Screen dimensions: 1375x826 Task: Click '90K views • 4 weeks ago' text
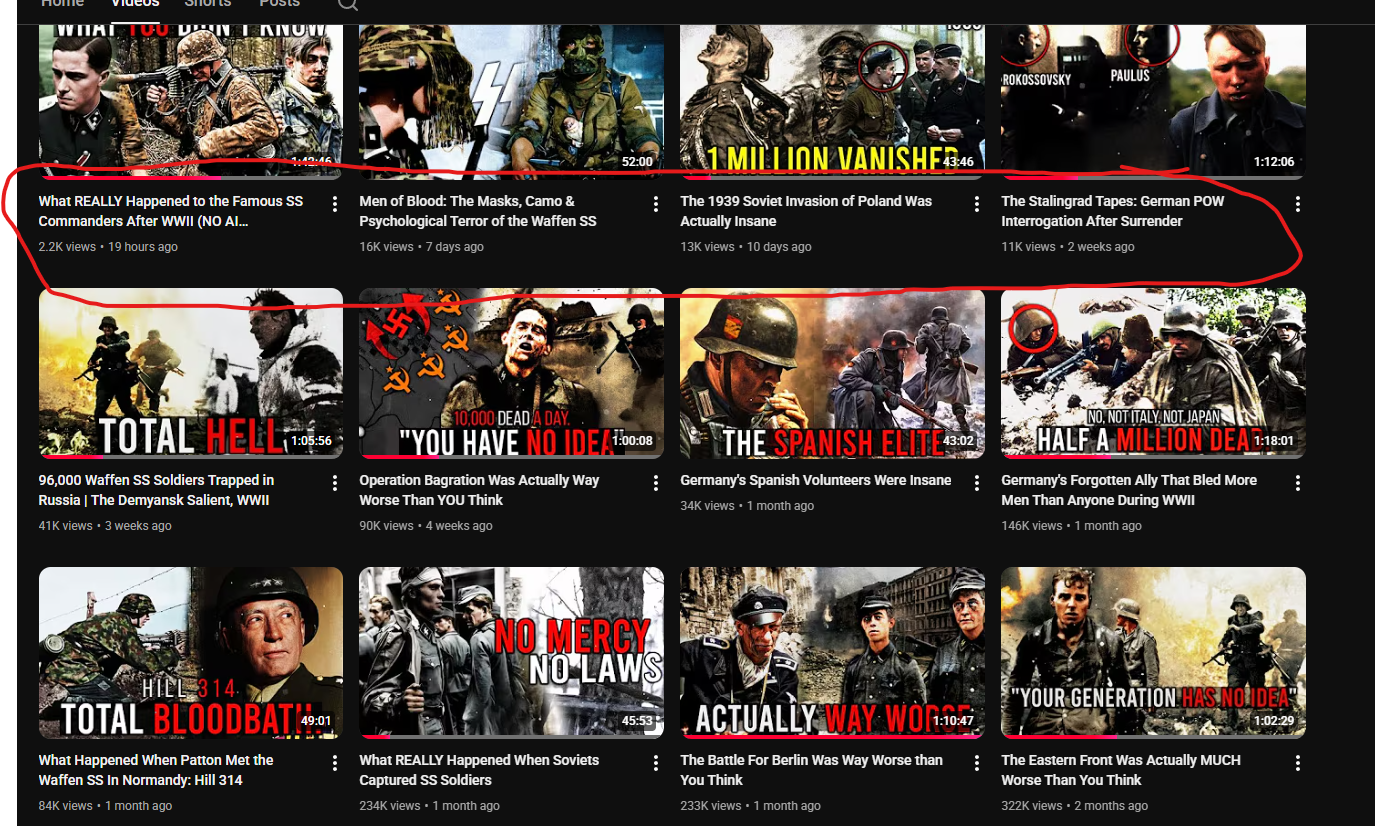coord(426,526)
